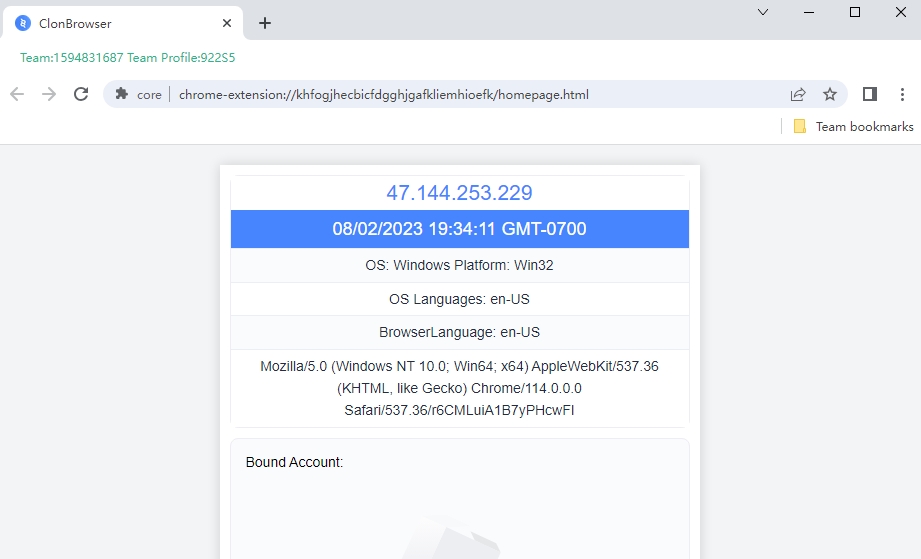The height and width of the screenshot is (559, 921).
Task: Close the ClonBrowser tab
Action: coord(227,23)
